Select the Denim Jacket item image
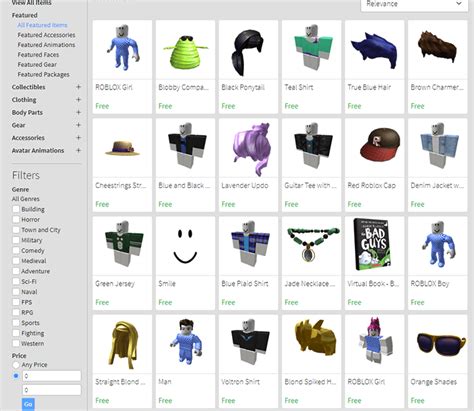Image resolution: width=474 pixels, height=411 pixels. tap(437, 148)
